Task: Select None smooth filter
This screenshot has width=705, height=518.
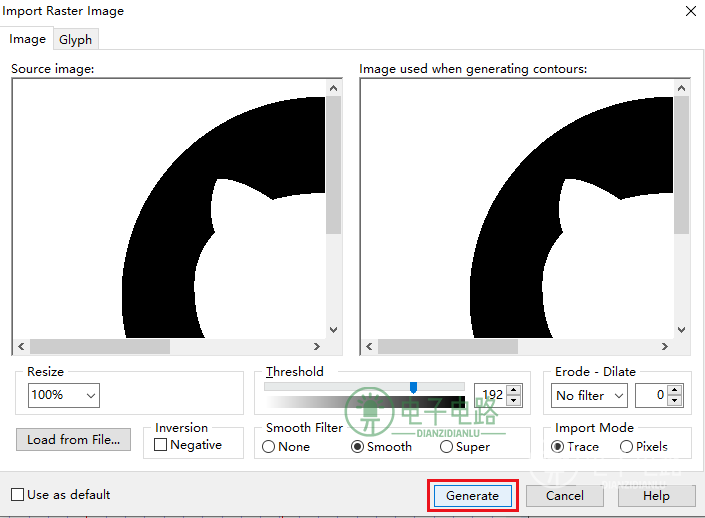Action: click(x=268, y=447)
